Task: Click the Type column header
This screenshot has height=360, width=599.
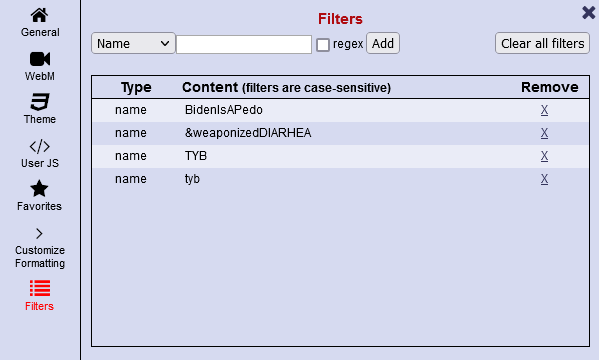Action: point(136,88)
